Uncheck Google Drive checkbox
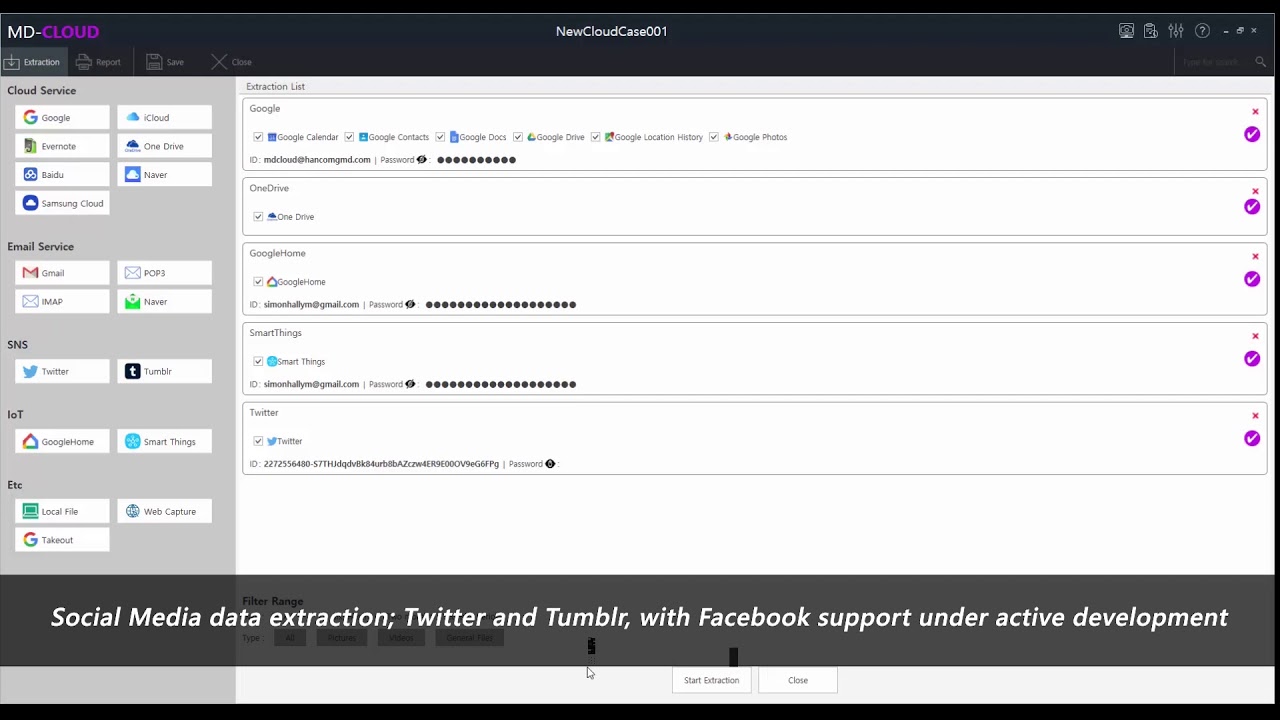The height and width of the screenshot is (720, 1280). point(518,137)
